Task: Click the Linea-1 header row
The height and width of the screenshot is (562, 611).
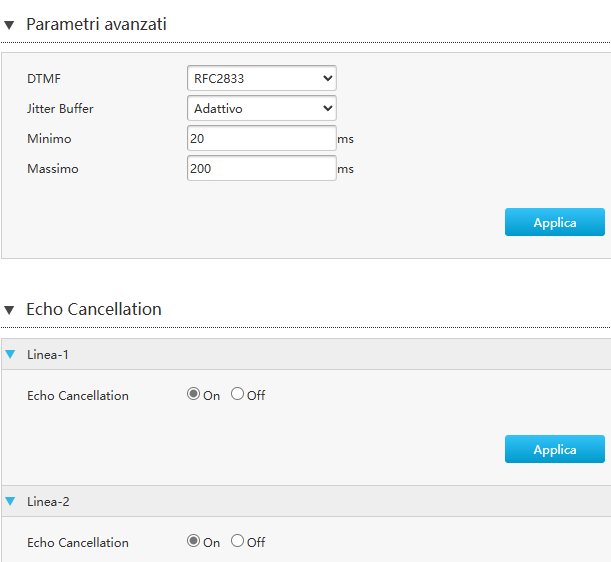Action: click(x=306, y=354)
